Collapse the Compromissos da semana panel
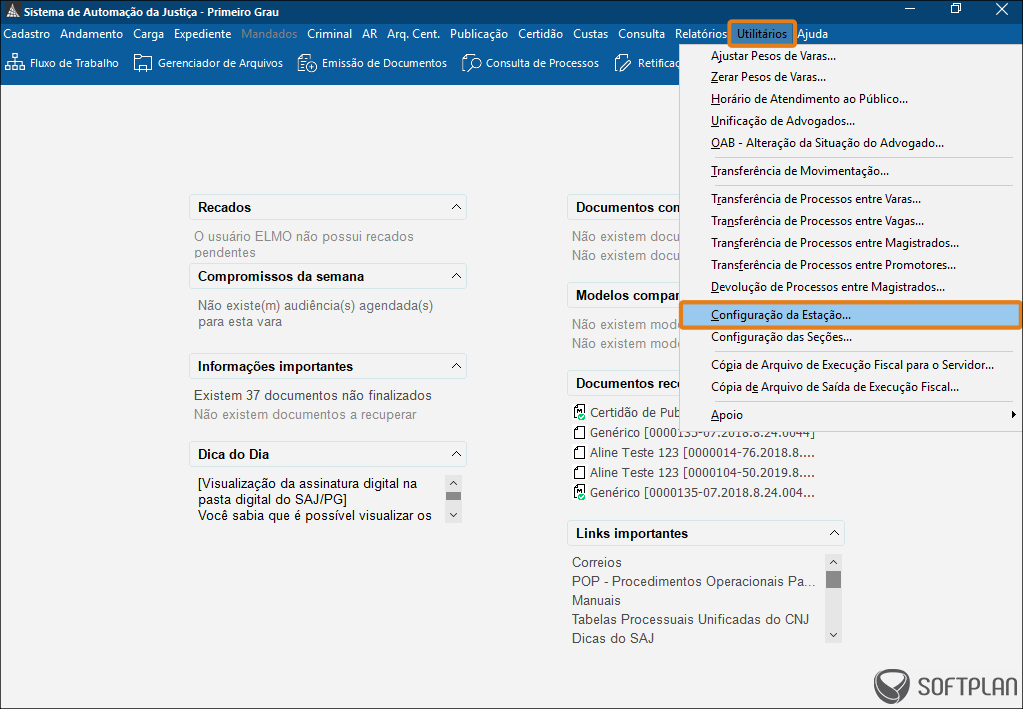1023x709 pixels. [456, 277]
